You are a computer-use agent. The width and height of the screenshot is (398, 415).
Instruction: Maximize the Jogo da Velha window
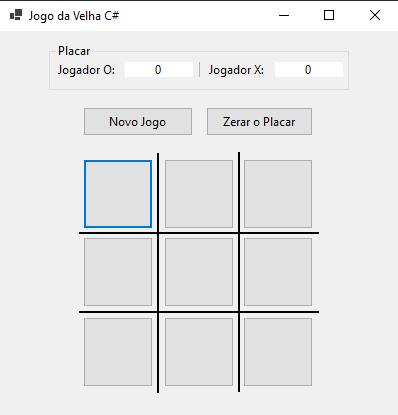pyautogui.click(x=329, y=15)
